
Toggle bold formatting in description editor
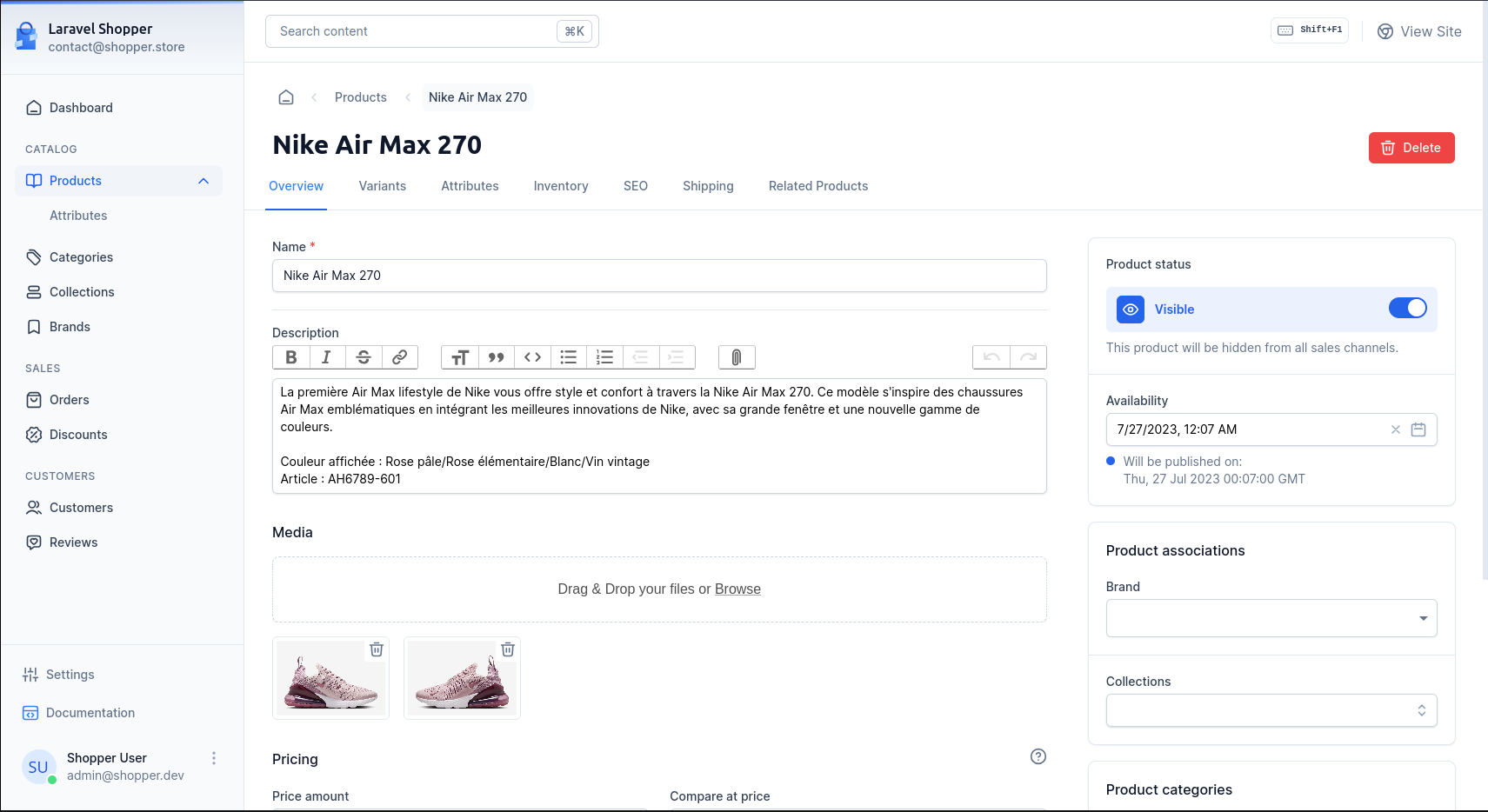[x=291, y=357]
